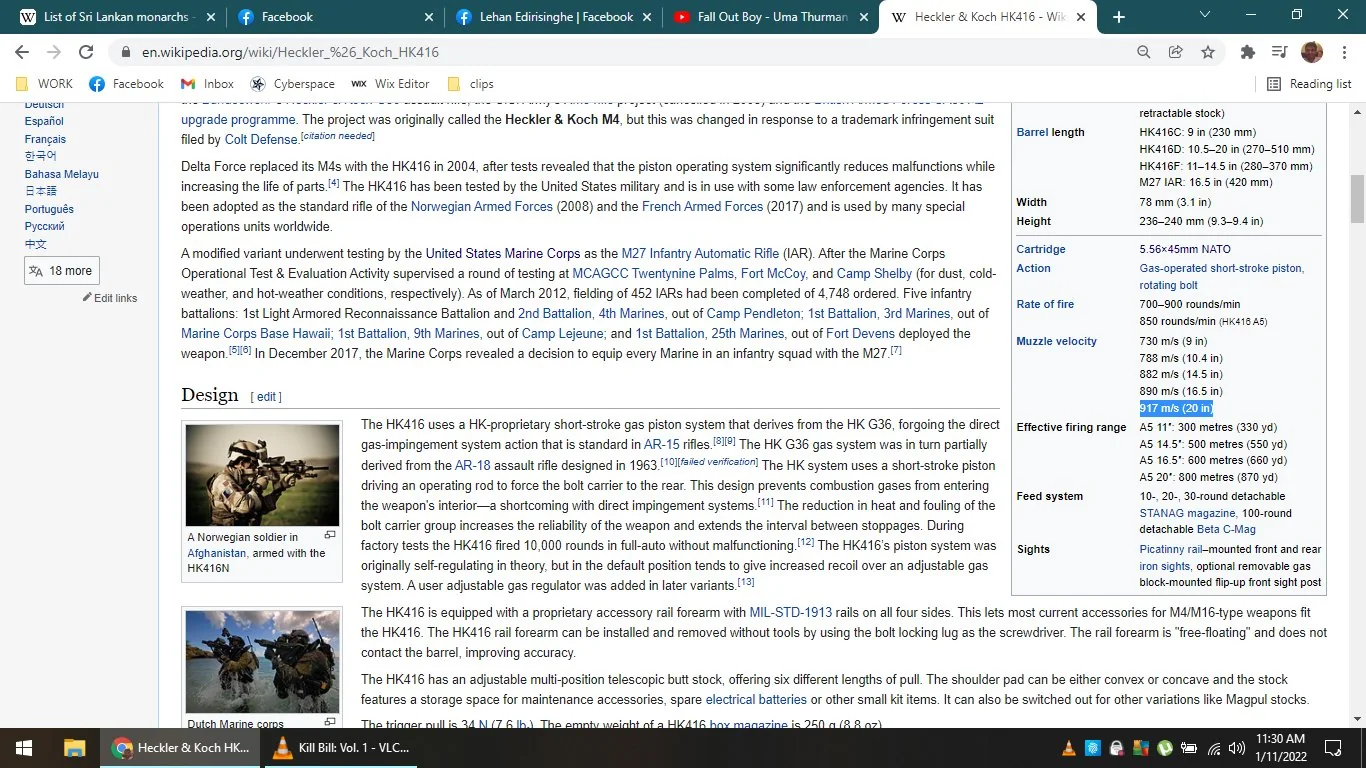
Task: Open the Wi-Fi network tray icon
Action: pyautogui.click(x=1214, y=747)
